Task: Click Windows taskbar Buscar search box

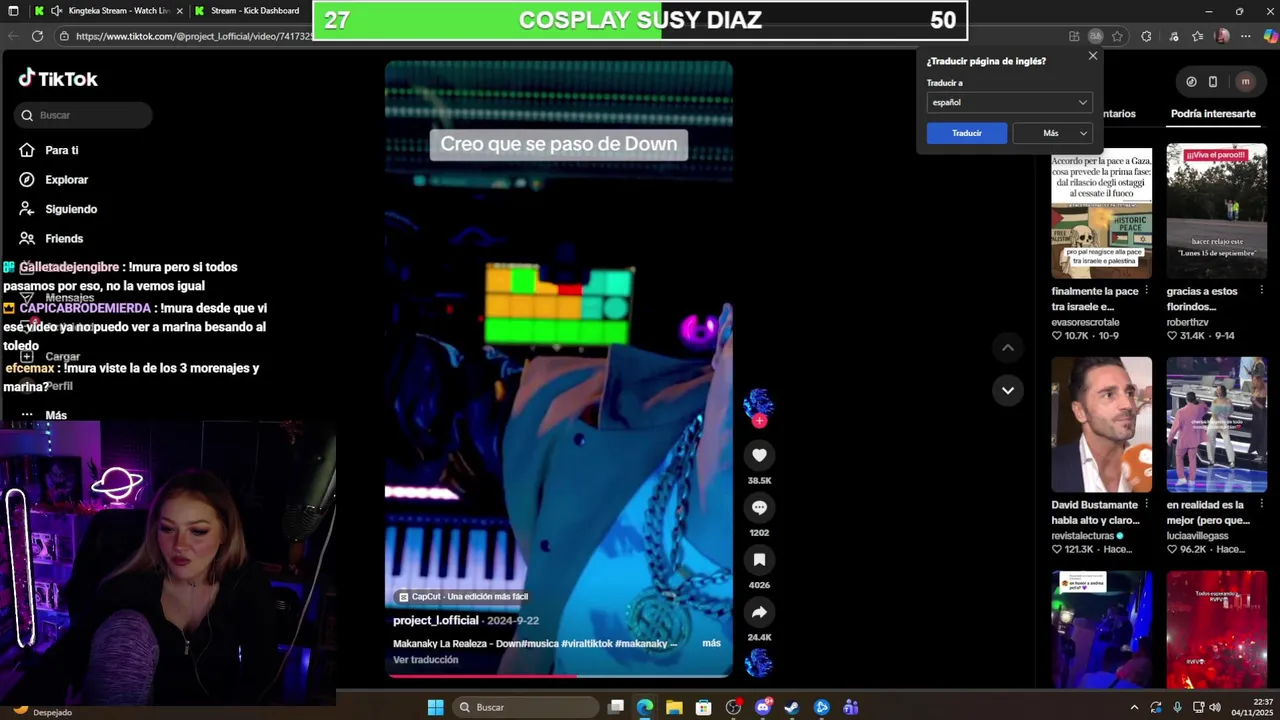Action: (x=524, y=707)
